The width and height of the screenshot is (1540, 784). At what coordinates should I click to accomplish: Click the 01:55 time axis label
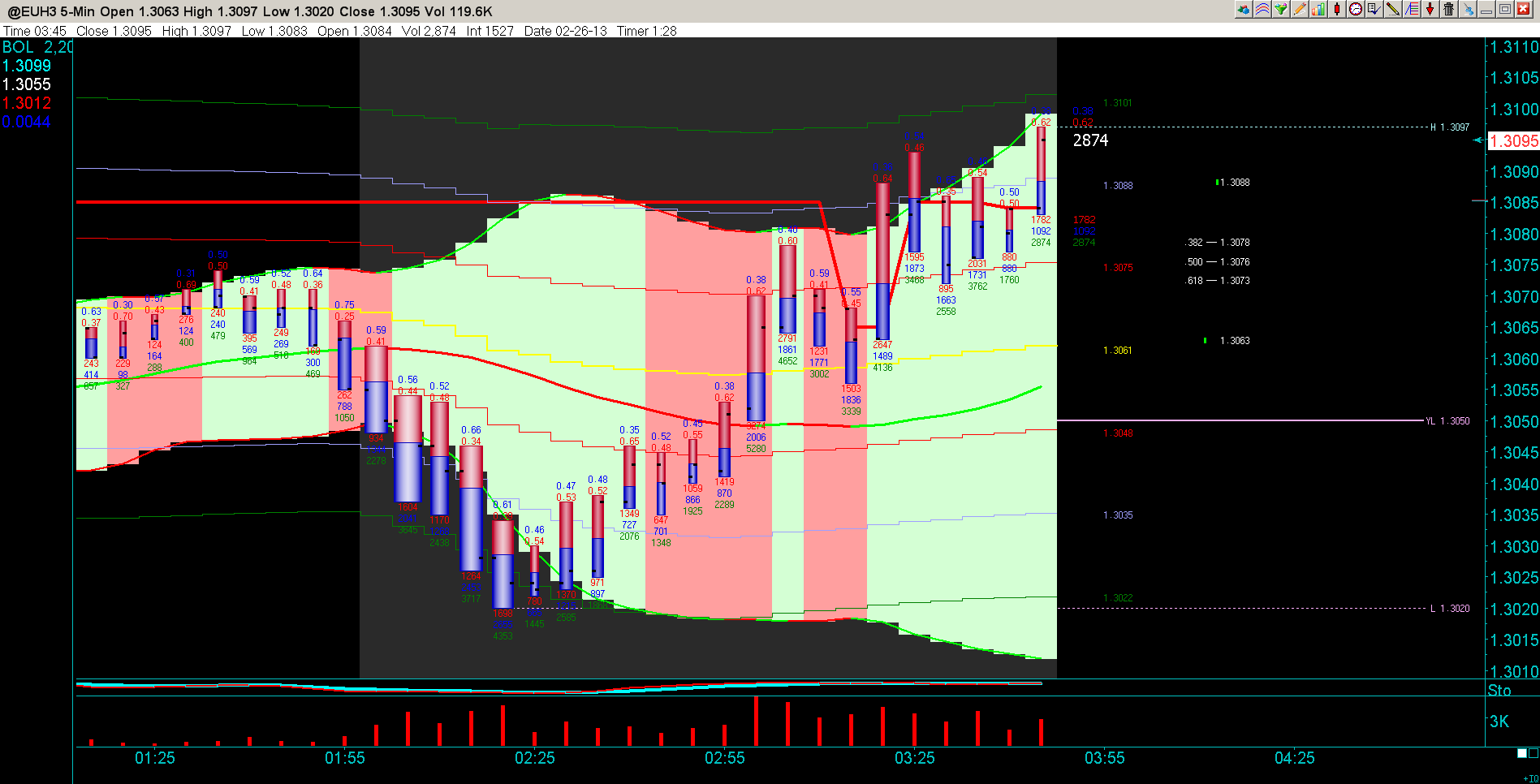point(345,758)
